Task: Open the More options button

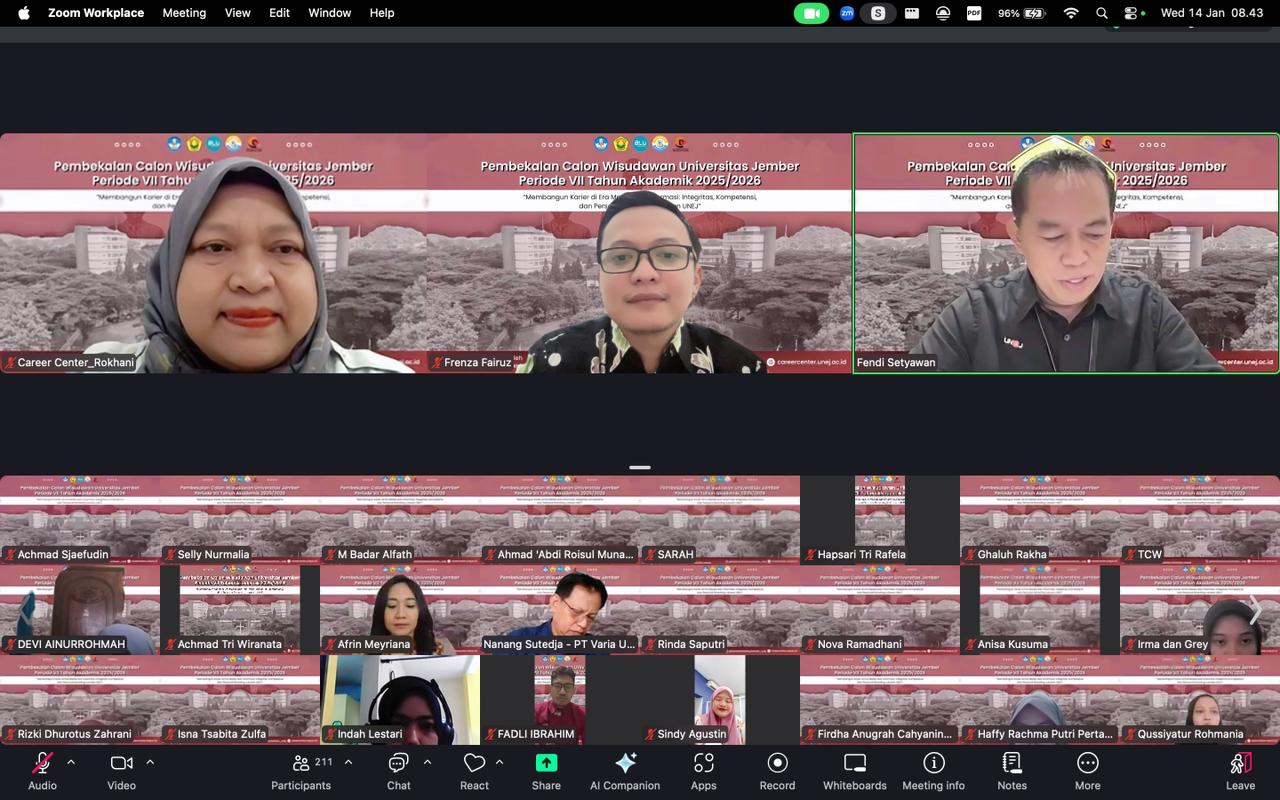Action: (x=1087, y=770)
